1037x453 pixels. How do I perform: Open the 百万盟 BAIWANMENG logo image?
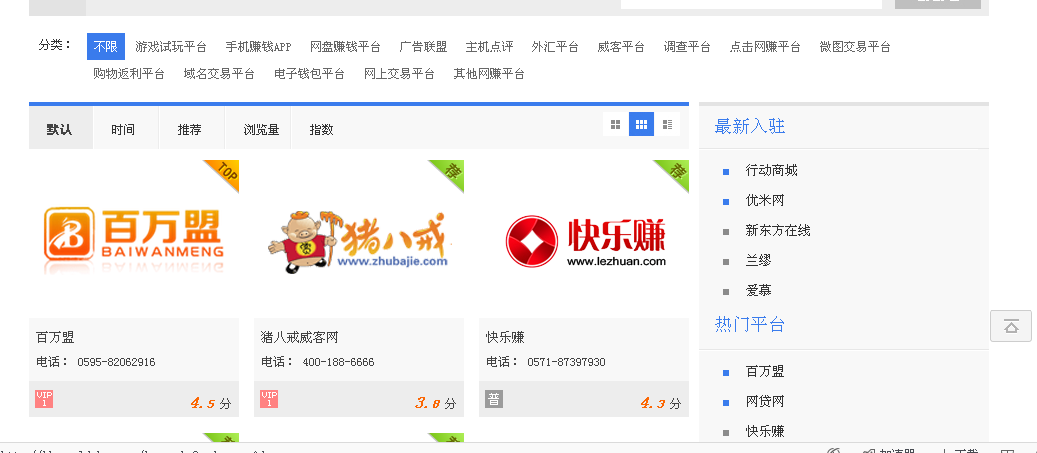[x=134, y=239]
